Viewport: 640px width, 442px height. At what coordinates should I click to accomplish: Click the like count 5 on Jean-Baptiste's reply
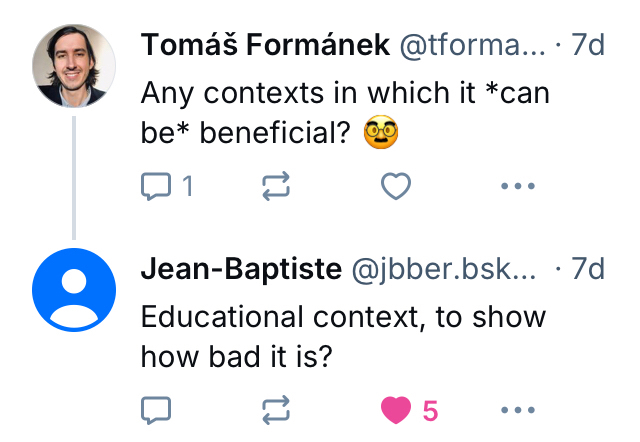coord(430,410)
